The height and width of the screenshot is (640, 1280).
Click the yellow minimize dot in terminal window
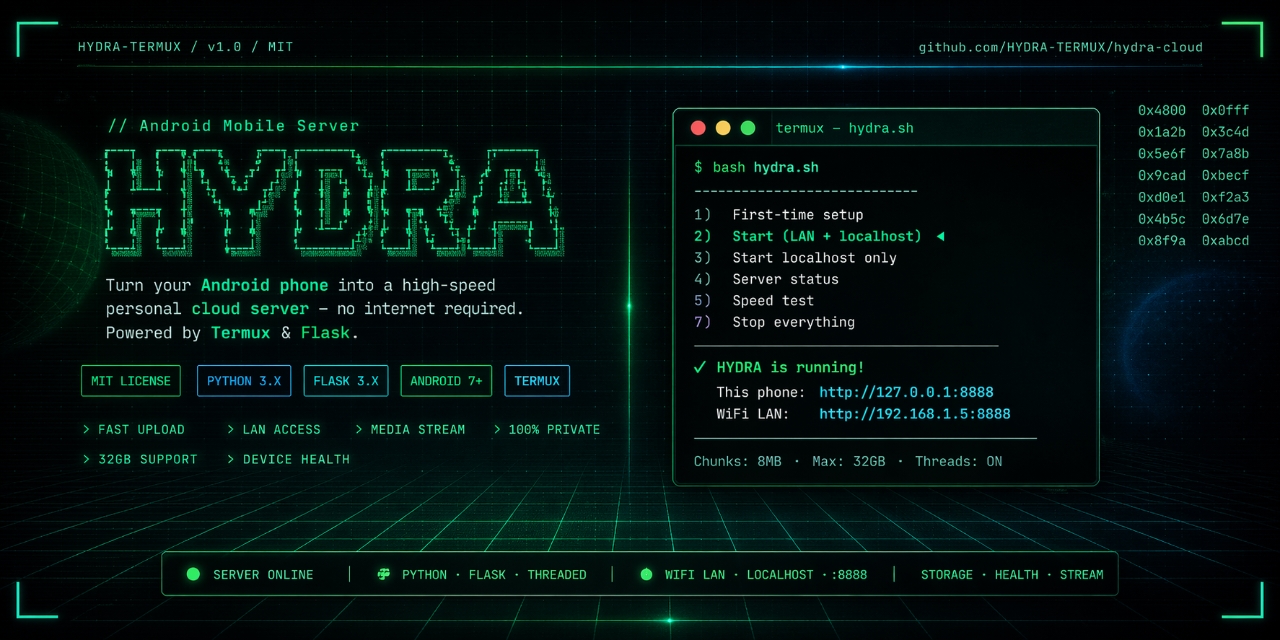point(723,128)
